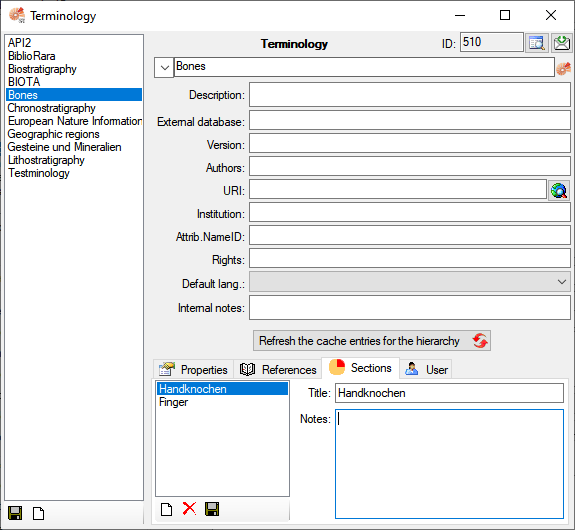Image resolution: width=575 pixels, height=530 pixels.
Task: Create new terminology with bottom-left page icon
Action: (x=39, y=513)
